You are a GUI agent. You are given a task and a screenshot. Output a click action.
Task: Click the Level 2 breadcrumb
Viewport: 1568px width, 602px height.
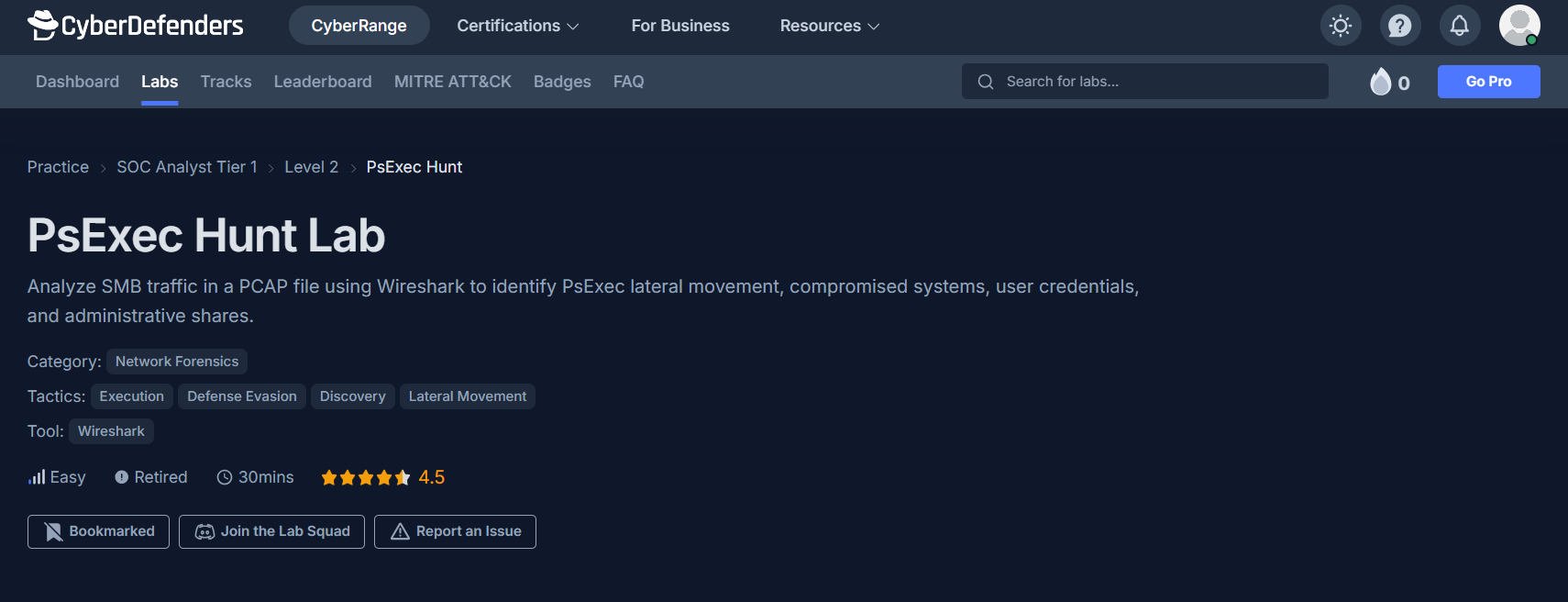(312, 167)
